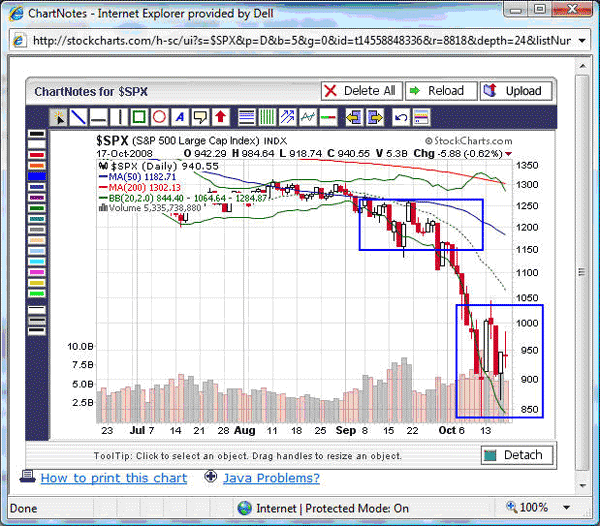Click the Detach button

click(x=517, y=455)
